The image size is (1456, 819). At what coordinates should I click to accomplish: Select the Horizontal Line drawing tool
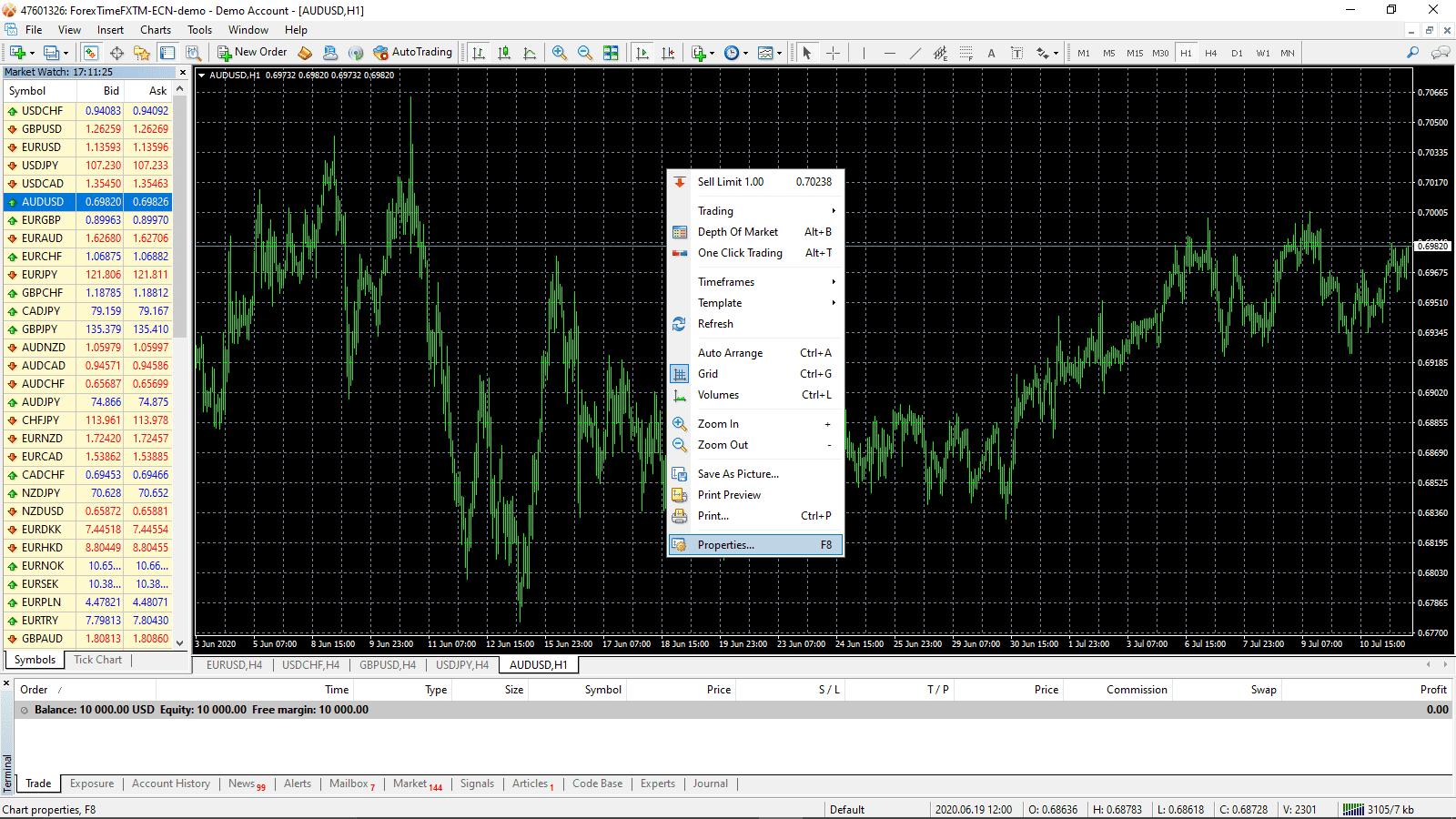pos(890,52)
